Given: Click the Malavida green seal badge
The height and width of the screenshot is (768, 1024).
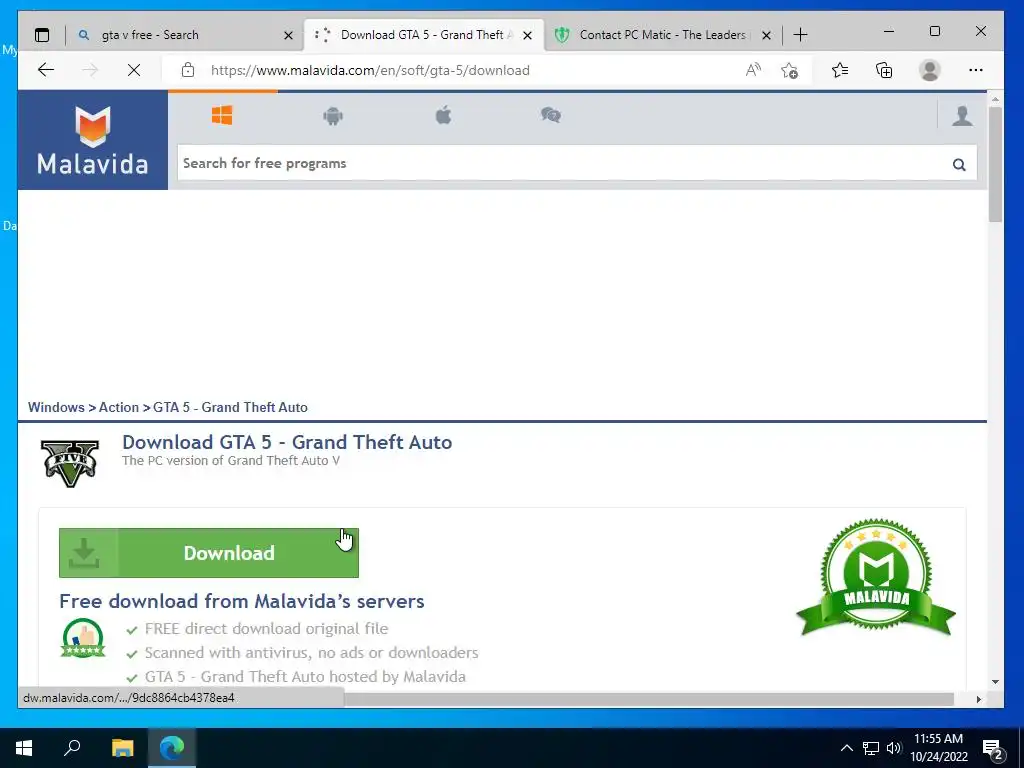Looking at the screenshot, I should [876, 577].
